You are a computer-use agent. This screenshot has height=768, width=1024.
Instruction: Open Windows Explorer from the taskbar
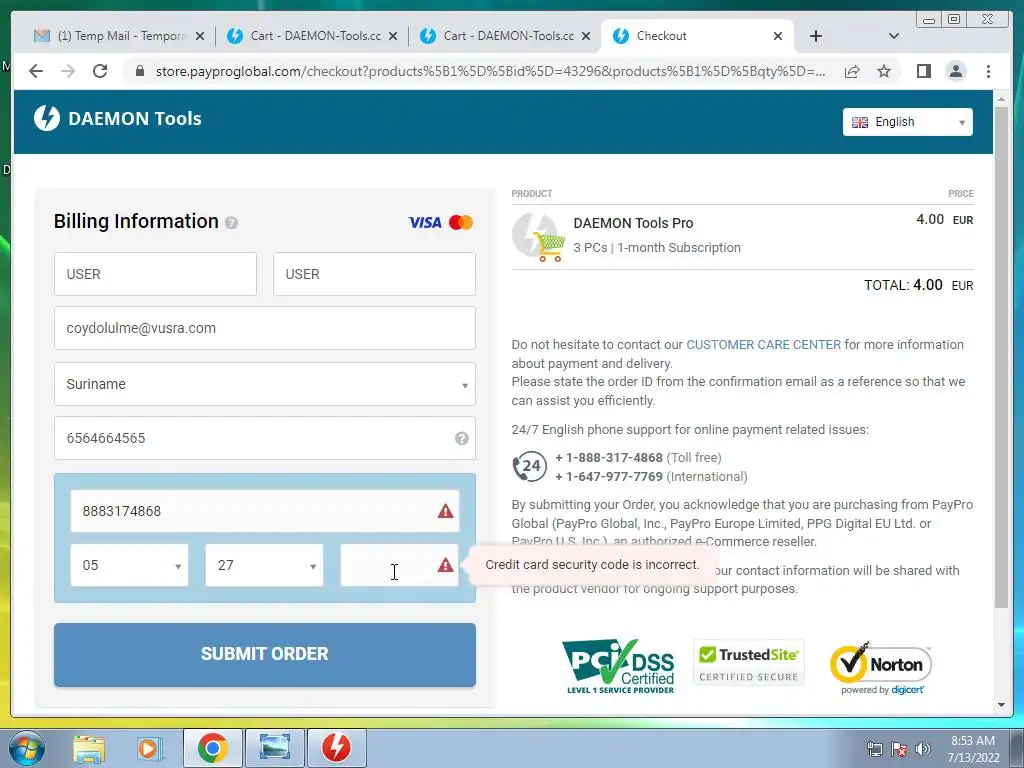89,748
